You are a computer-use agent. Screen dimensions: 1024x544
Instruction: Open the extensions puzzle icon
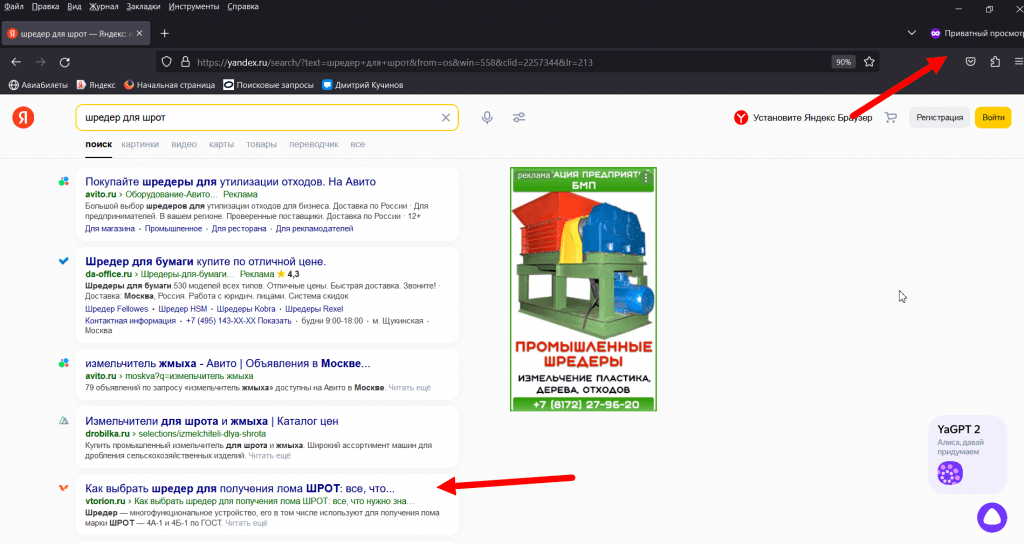pos(995,62)
